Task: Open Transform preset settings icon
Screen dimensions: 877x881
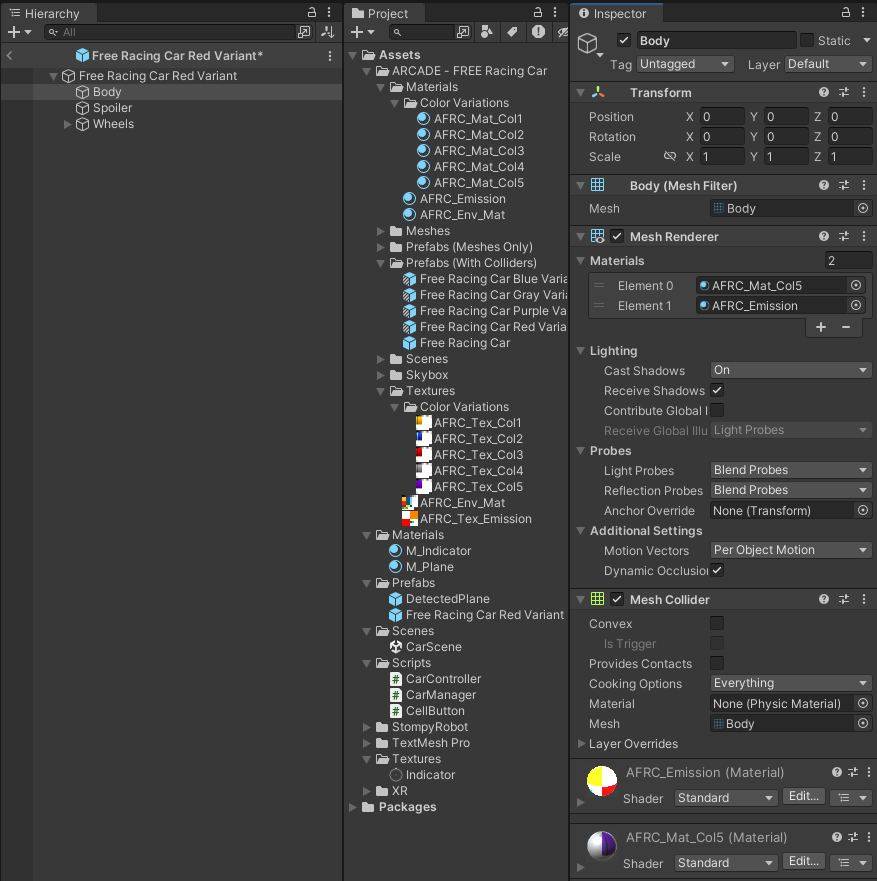Action: pyautogui.click(x=844, y=92)
